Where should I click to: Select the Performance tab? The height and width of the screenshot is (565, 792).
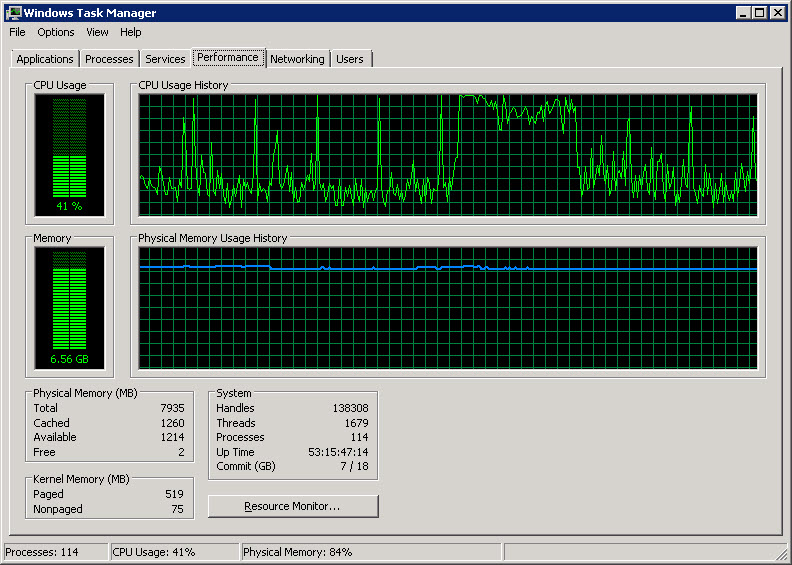[x=228, y=58]
